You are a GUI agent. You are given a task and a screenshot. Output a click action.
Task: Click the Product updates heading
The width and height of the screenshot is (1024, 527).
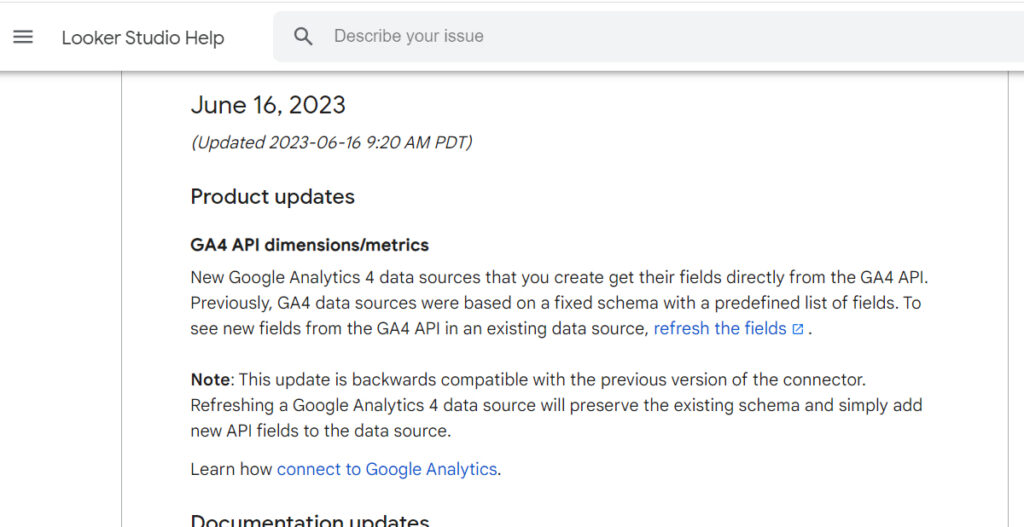[x=272, y=197]
